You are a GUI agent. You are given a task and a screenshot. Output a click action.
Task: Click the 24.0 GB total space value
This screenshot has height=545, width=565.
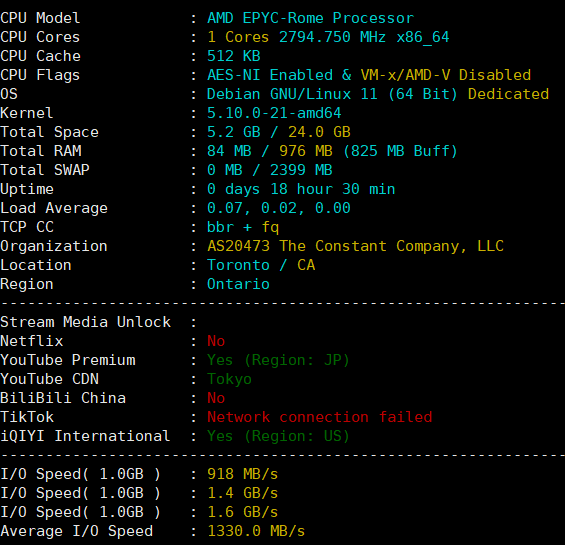(x=319, y=132)
